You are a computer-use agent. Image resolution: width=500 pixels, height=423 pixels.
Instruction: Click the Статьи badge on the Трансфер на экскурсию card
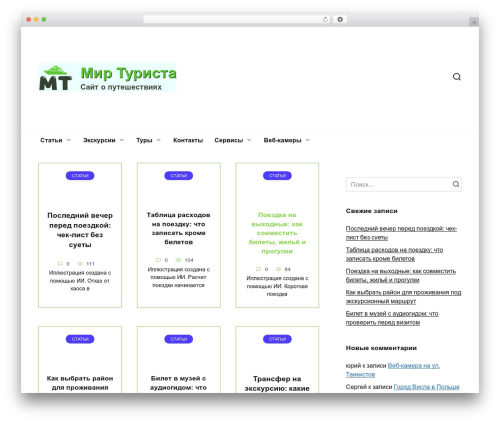[277, 339]
